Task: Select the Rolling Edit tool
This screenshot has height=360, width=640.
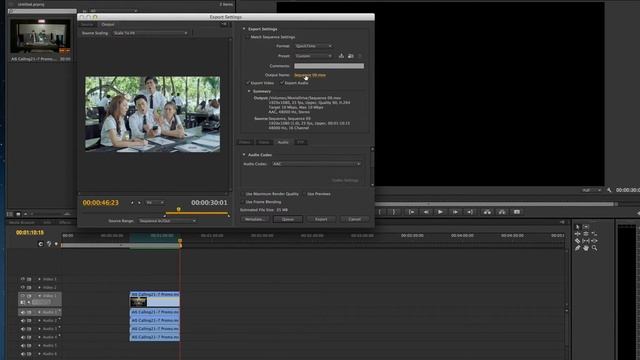Action: [x=586, y=234]
